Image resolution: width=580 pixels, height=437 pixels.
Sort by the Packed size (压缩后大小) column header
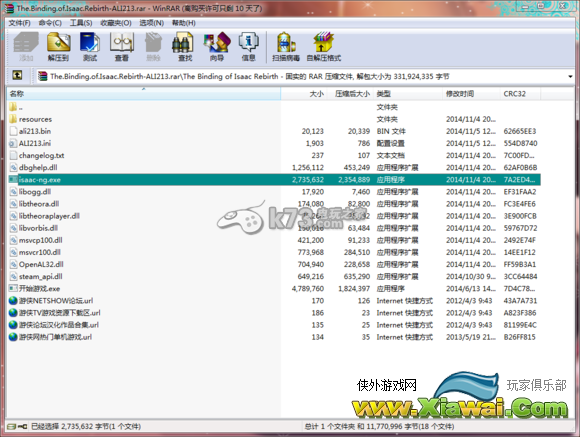coord(350,94)
